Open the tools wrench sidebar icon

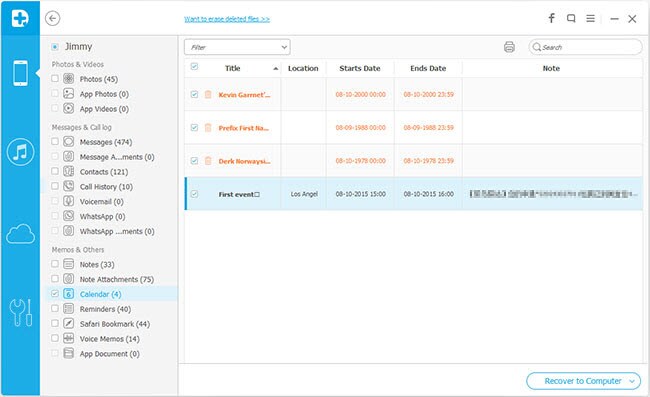(20, 312)
